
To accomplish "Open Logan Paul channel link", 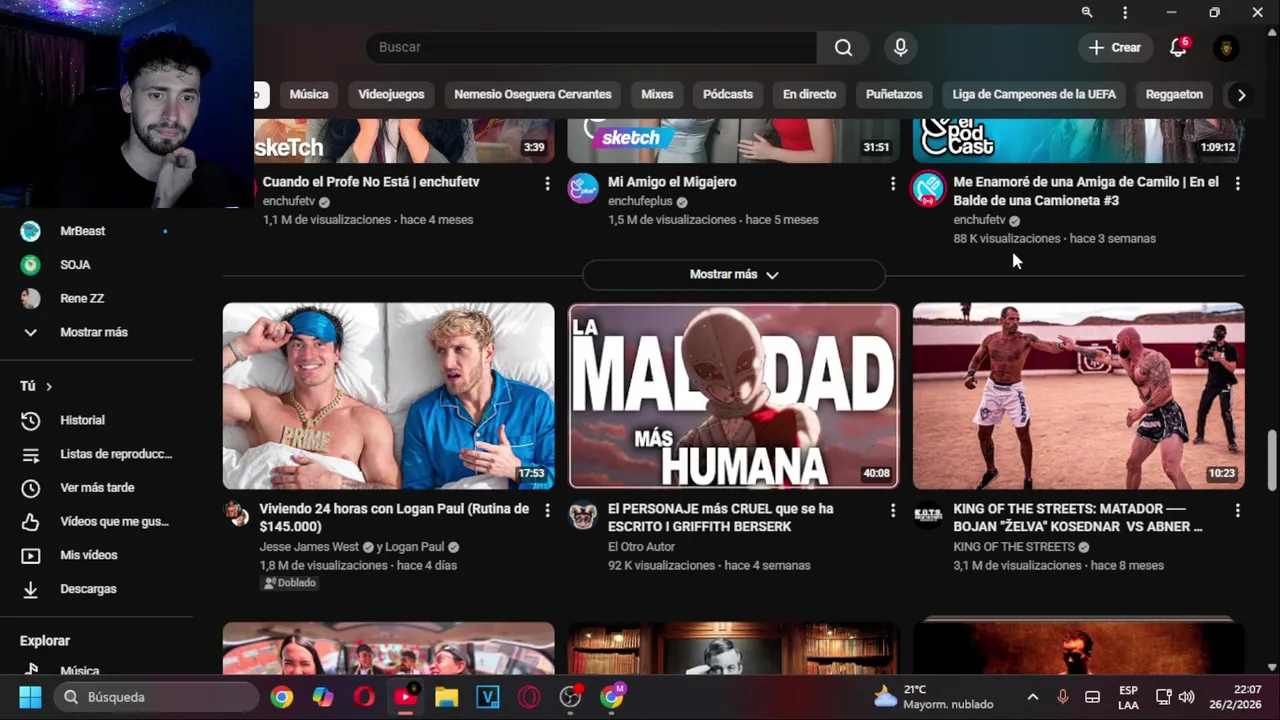I will (x=415, y=547).
